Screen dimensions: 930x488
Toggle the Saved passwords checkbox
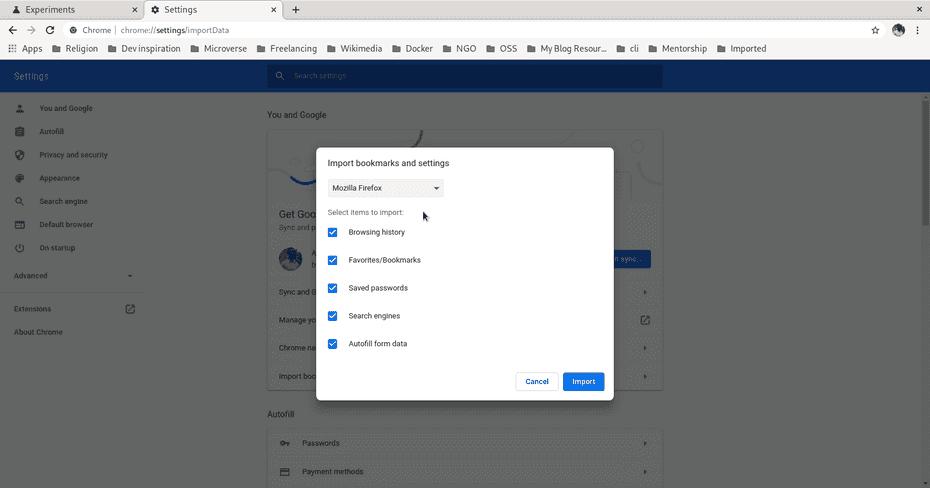[333, 288]
